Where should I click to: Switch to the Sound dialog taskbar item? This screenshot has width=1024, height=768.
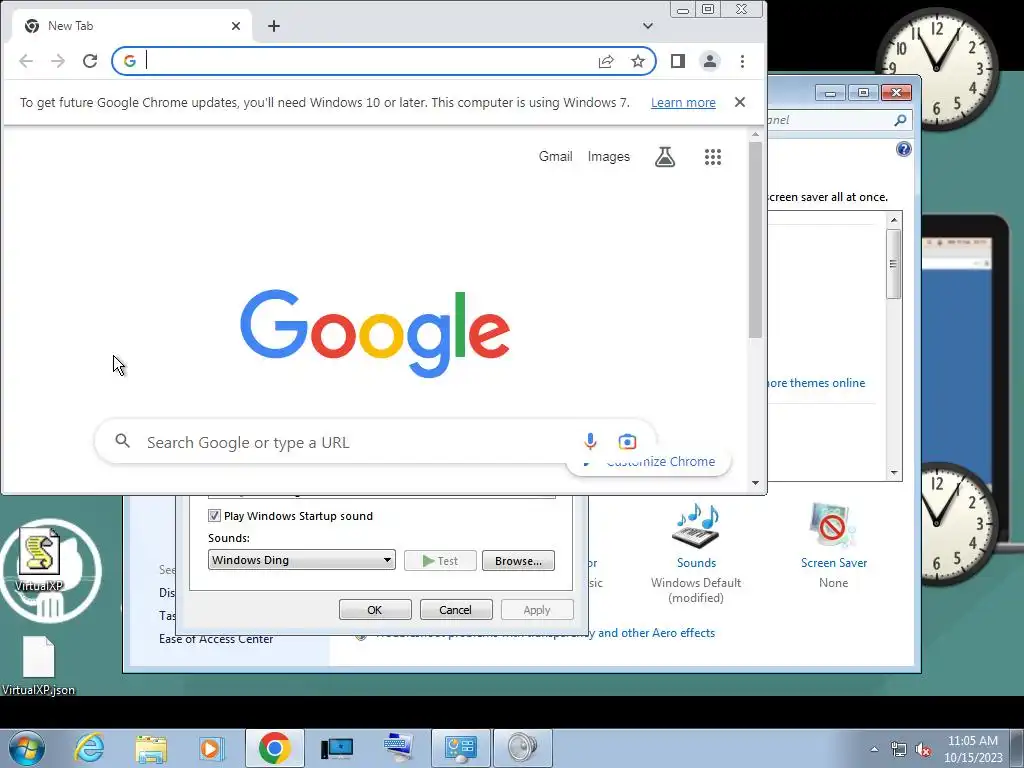click(x=523, y=748)
